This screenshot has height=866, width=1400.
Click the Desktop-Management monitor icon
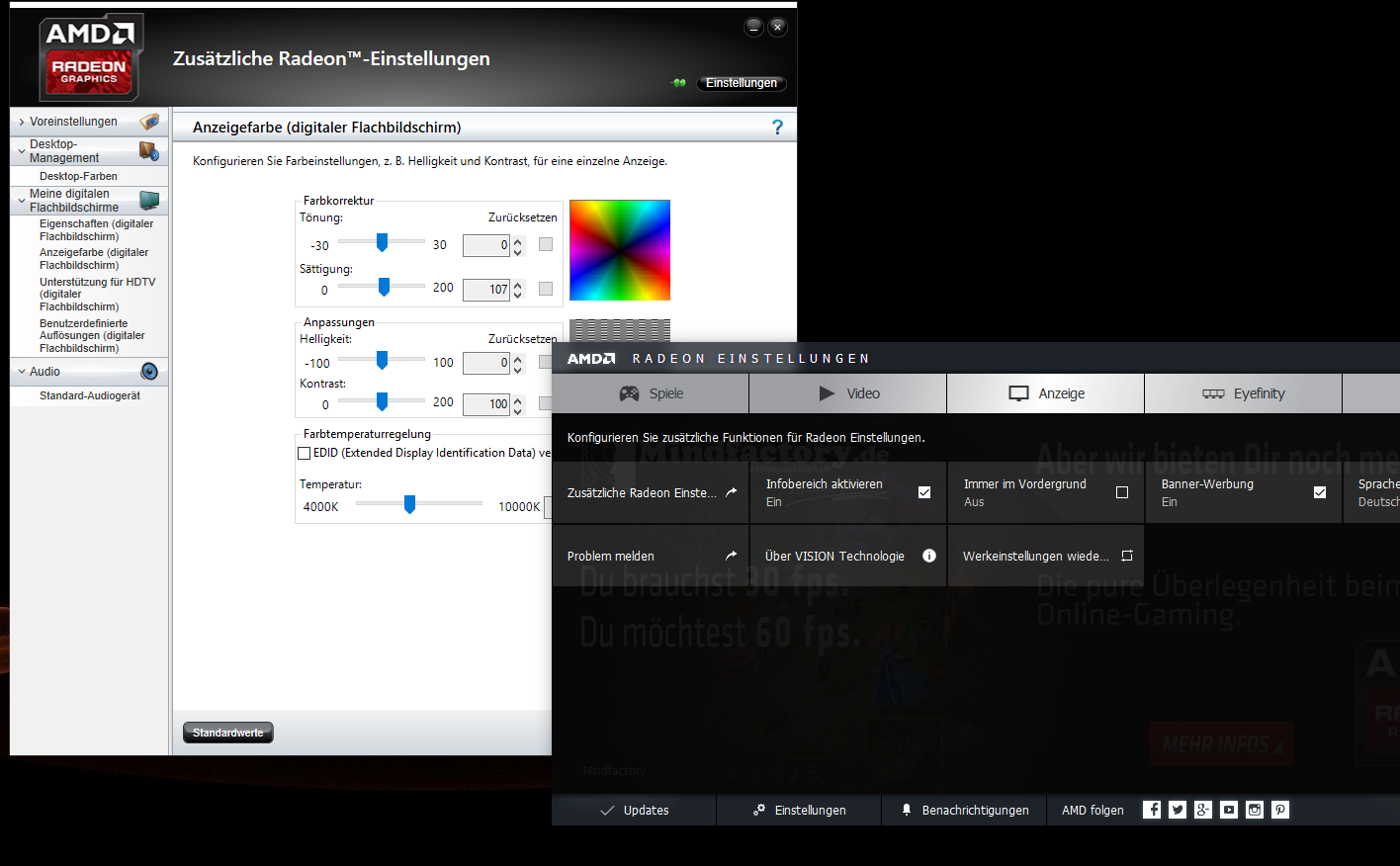click(149, 151)
